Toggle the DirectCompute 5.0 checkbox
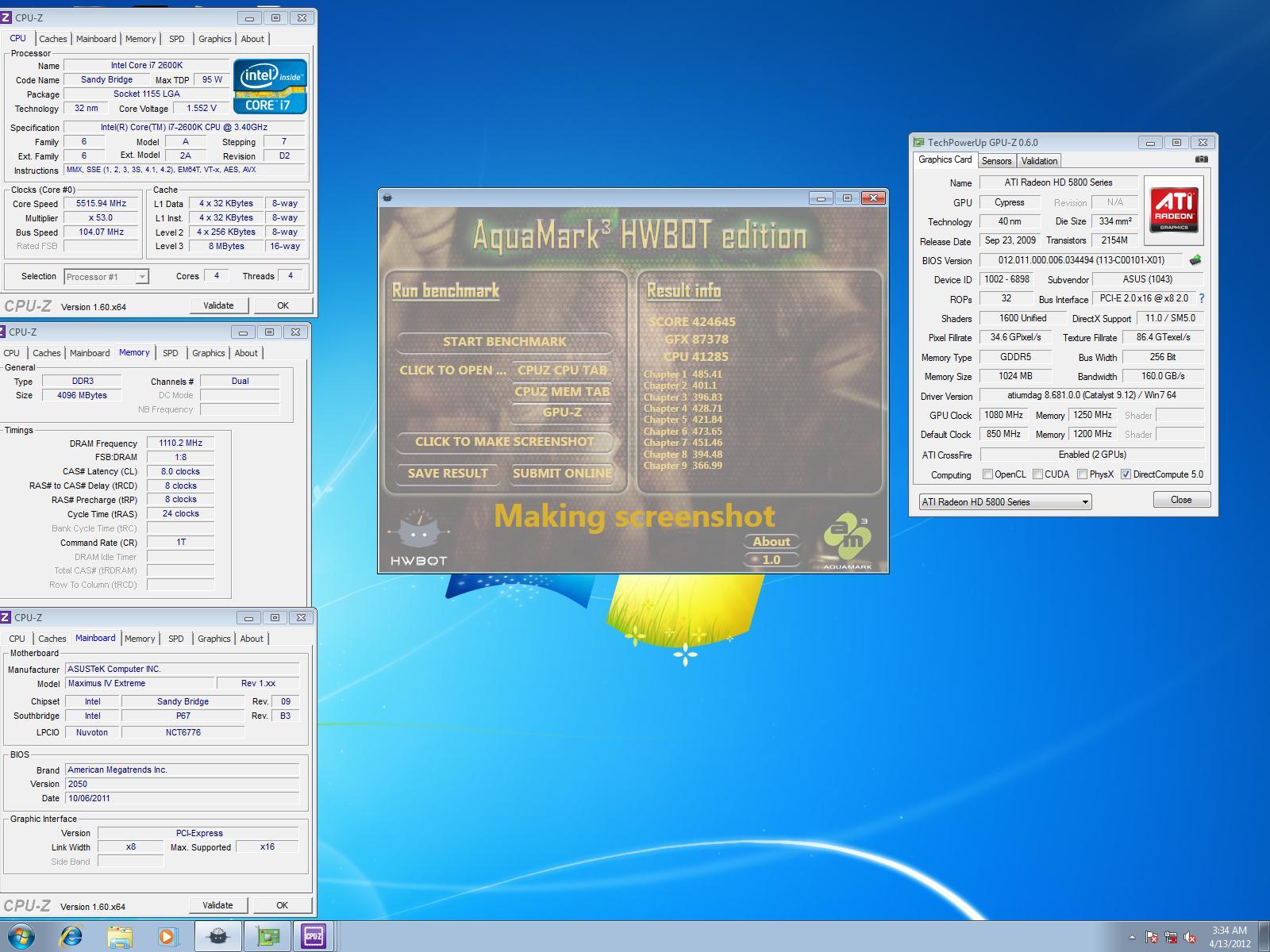The image size is (1270, 952). (x=1126, y=474)
